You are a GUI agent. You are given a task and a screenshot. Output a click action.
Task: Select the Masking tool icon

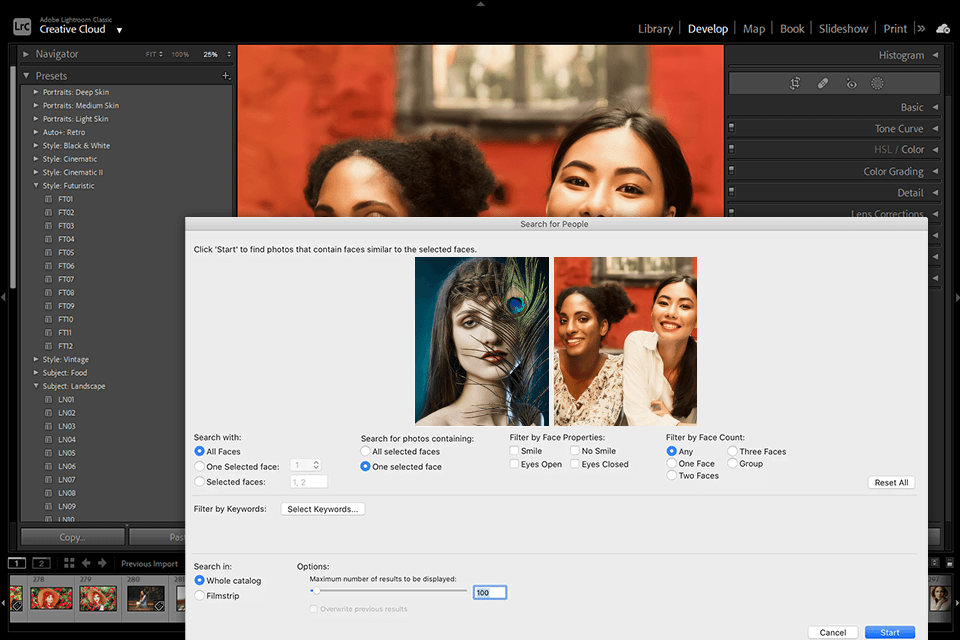pyautogui.click(x=877, y=83)
